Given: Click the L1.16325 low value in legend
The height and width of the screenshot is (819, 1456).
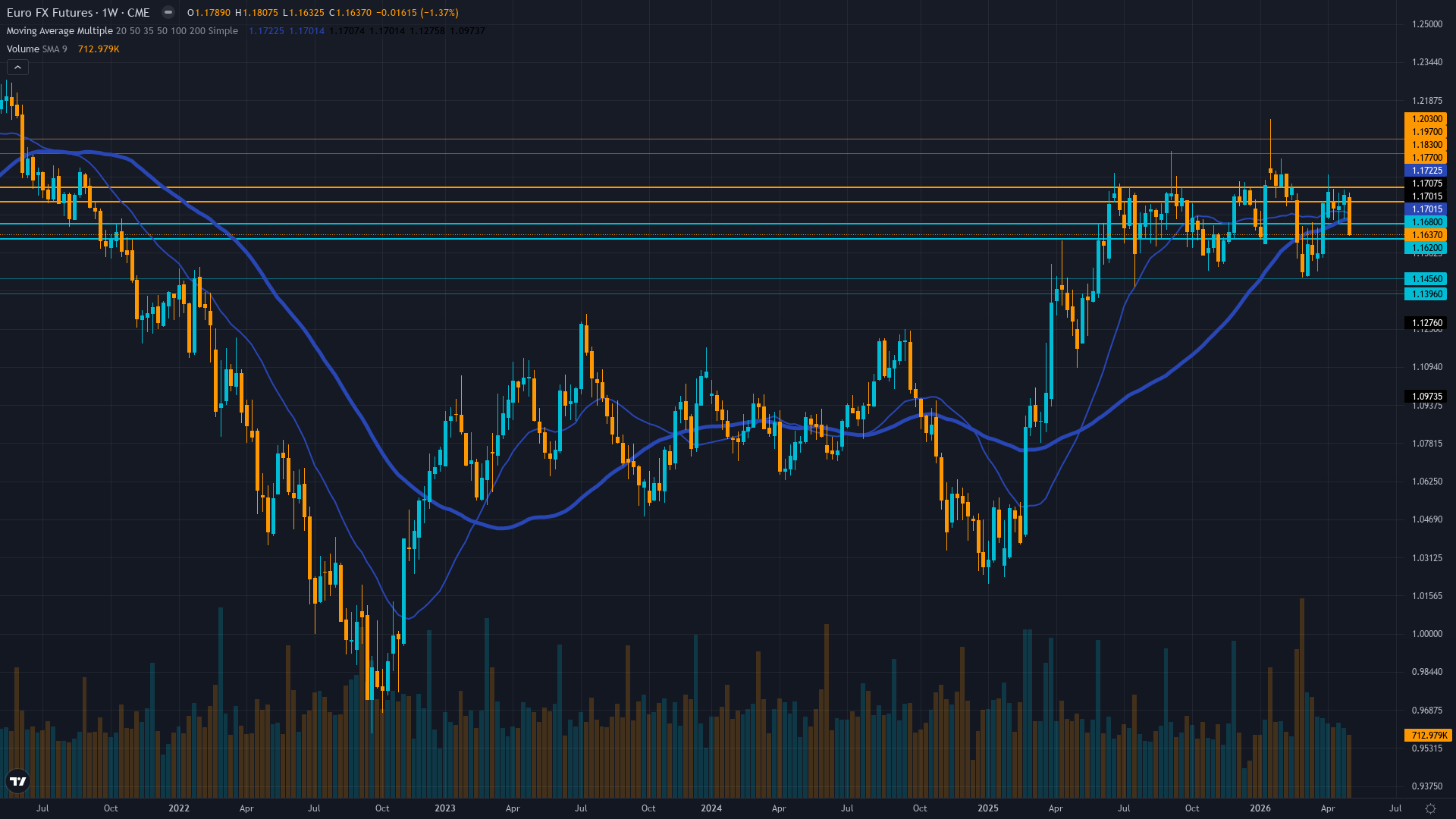Looking at the screenshot, I should pos(303,13).
